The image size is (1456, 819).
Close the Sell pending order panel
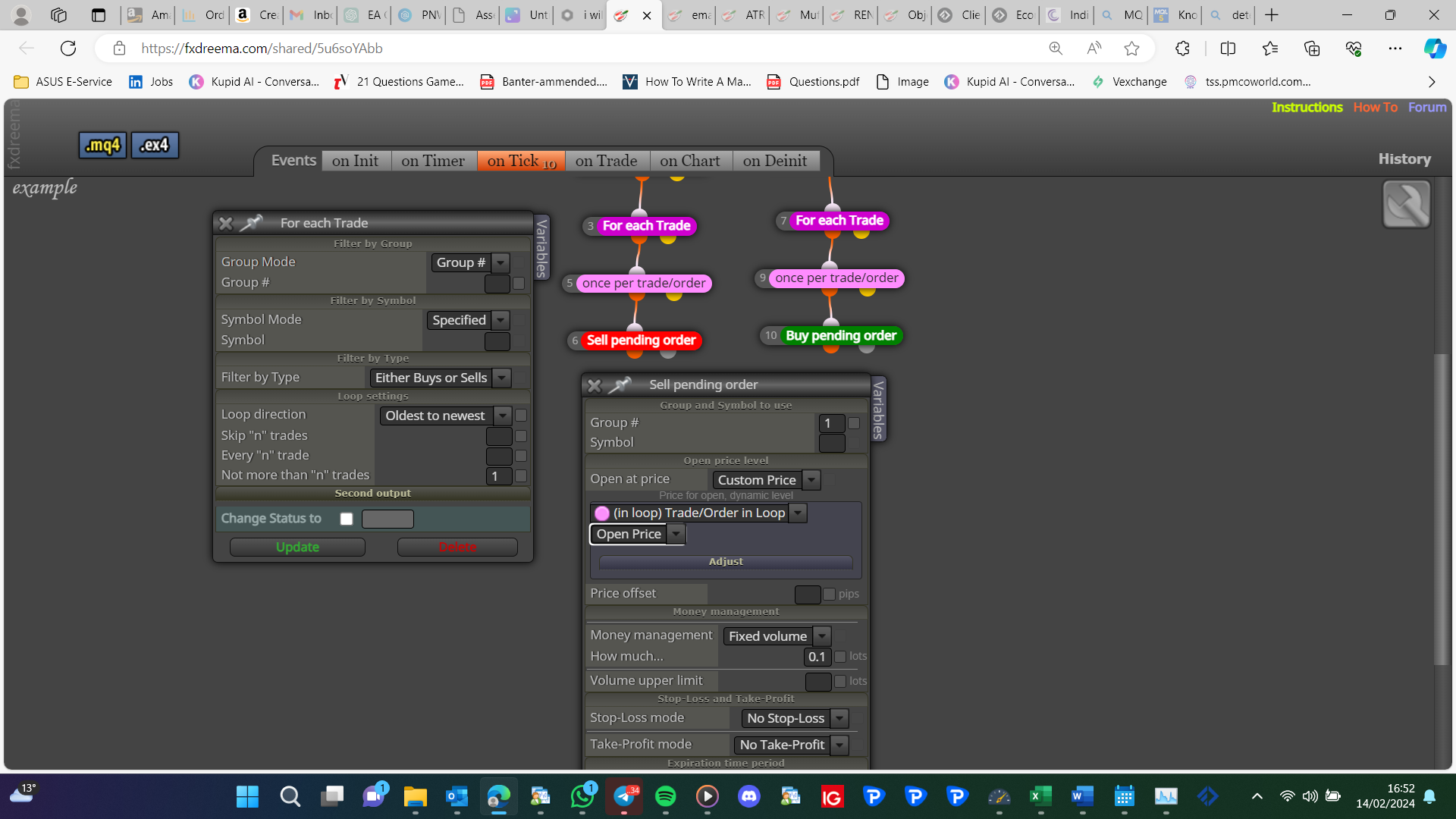click(594, 385)
